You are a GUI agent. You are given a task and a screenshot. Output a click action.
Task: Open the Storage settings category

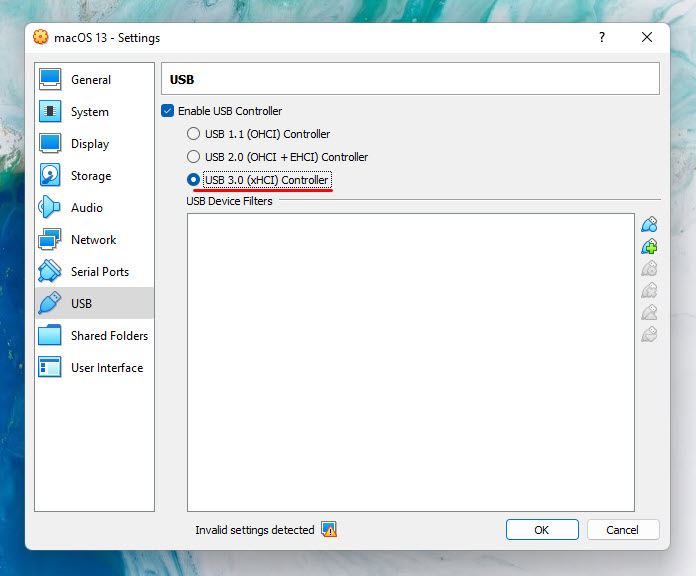coord(94,176)
